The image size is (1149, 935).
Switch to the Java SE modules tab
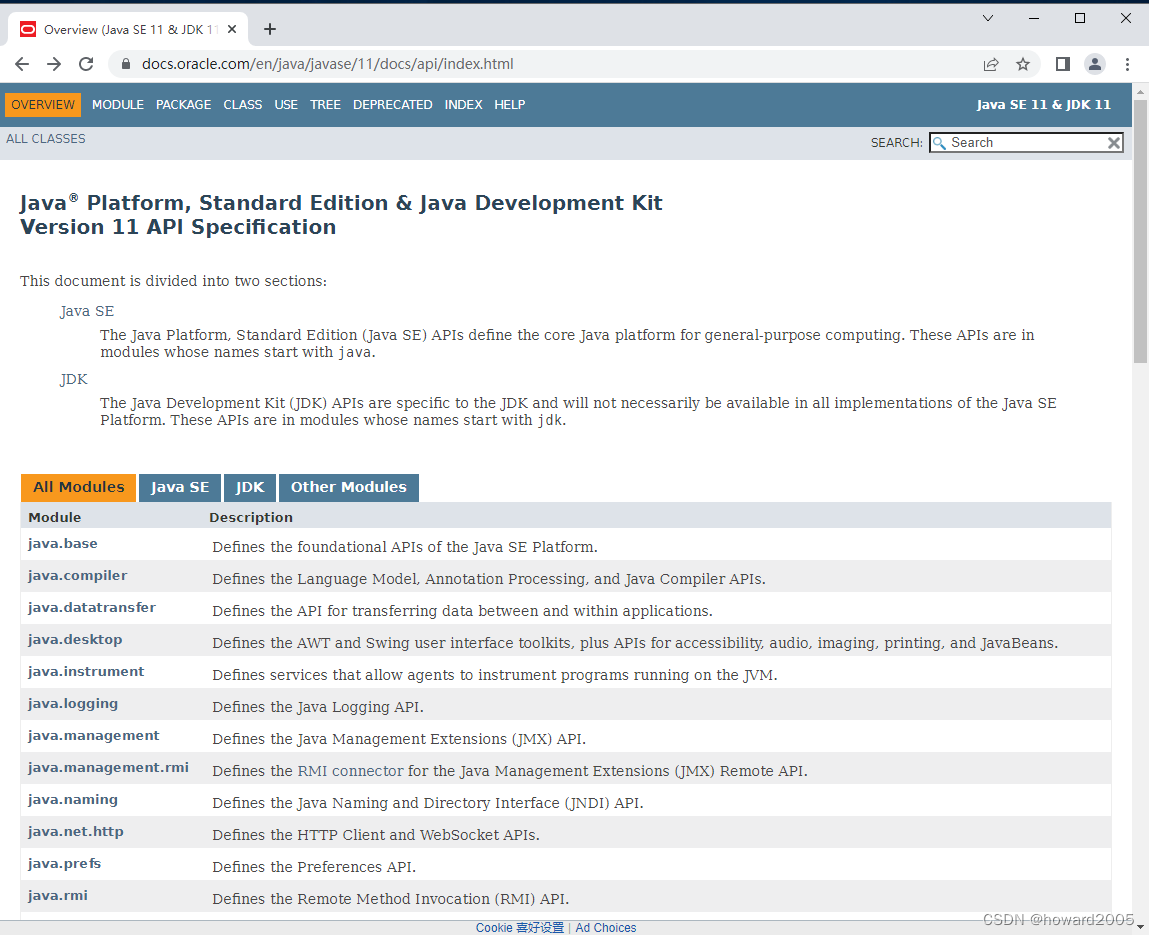coord(180,487)
